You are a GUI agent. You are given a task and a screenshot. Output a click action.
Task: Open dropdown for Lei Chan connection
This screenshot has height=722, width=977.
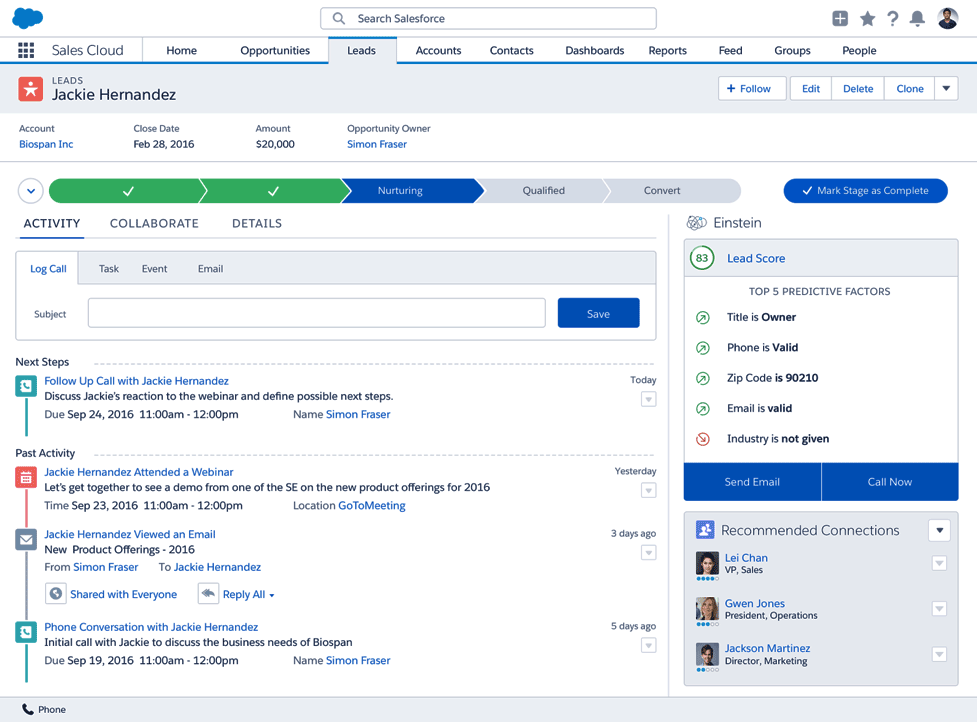[x=939, y=564]
